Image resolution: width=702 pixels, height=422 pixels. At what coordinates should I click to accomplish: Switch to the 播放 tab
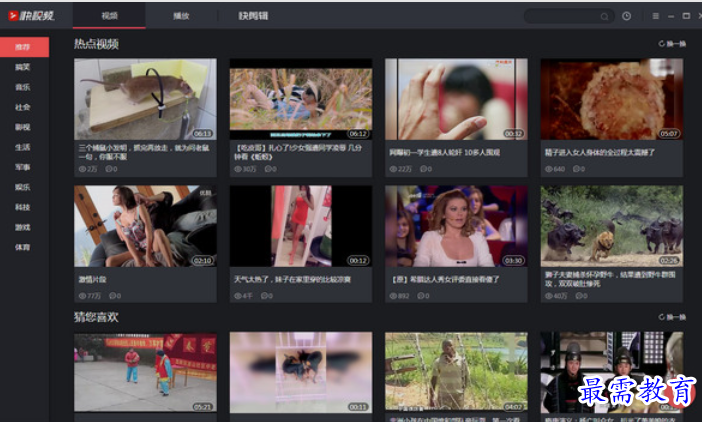(x=181, y=16)
